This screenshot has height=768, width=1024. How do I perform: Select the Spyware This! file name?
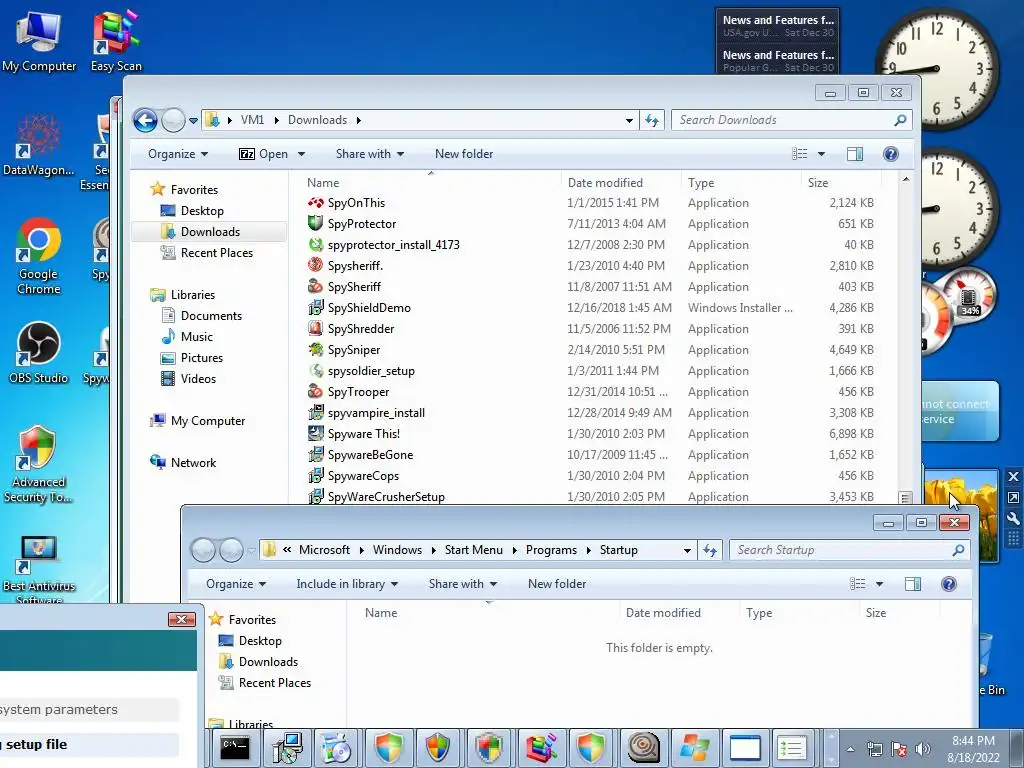pos(364,434)
